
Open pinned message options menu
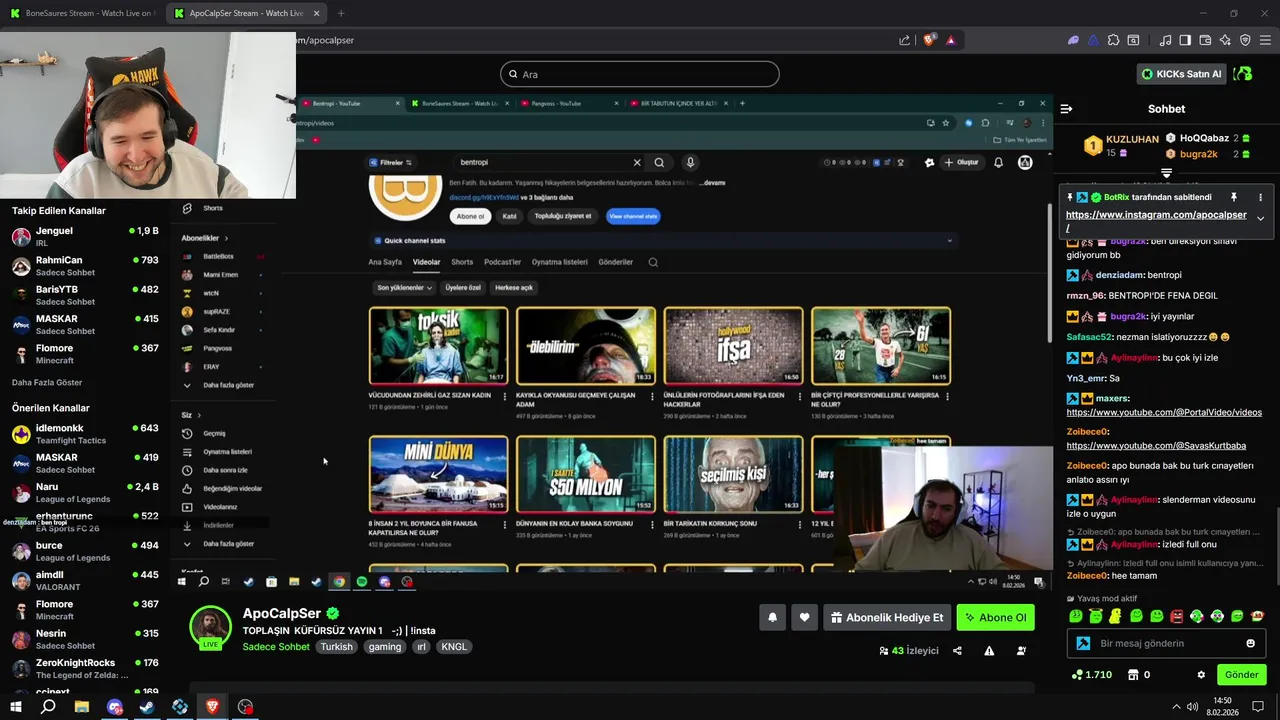tap(1260, 197)
